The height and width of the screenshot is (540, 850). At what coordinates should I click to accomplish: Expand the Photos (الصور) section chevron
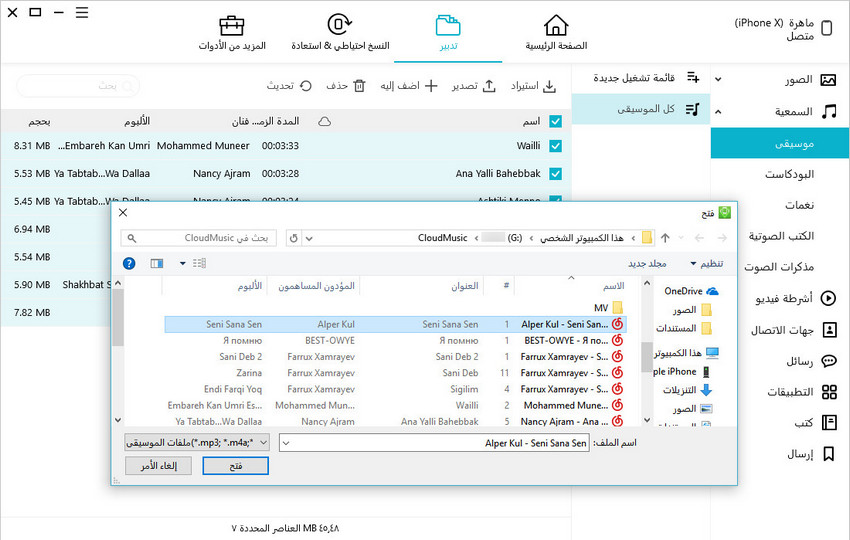point(718,80)
